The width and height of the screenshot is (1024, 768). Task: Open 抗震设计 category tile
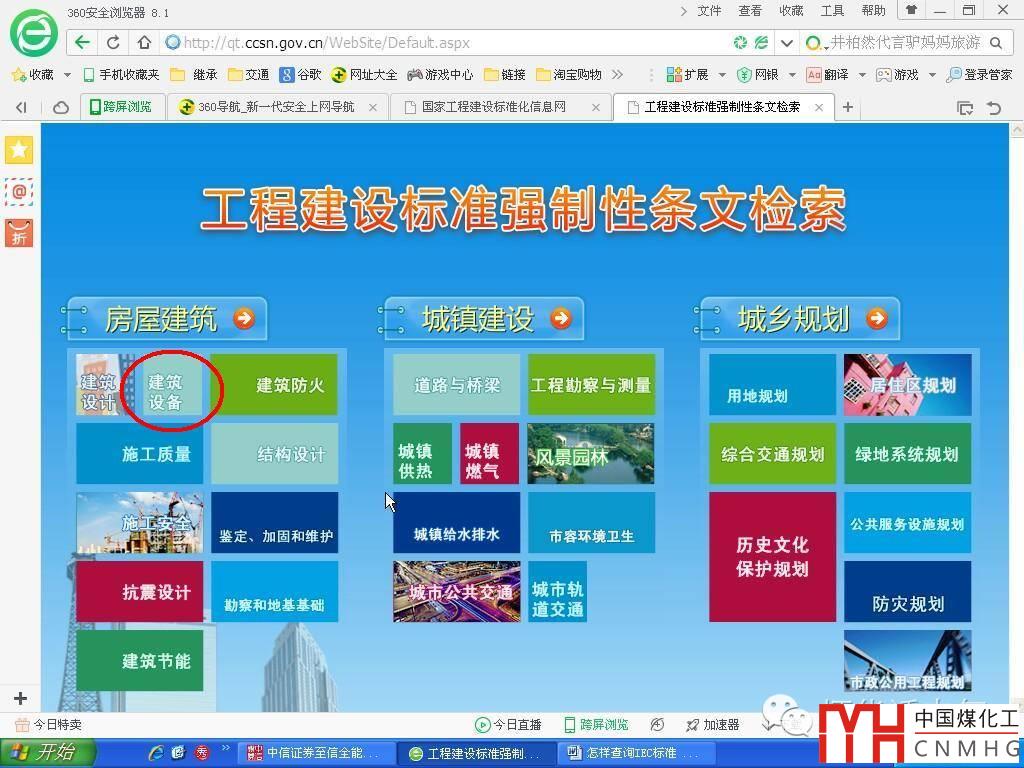click(x=140, y=592)
